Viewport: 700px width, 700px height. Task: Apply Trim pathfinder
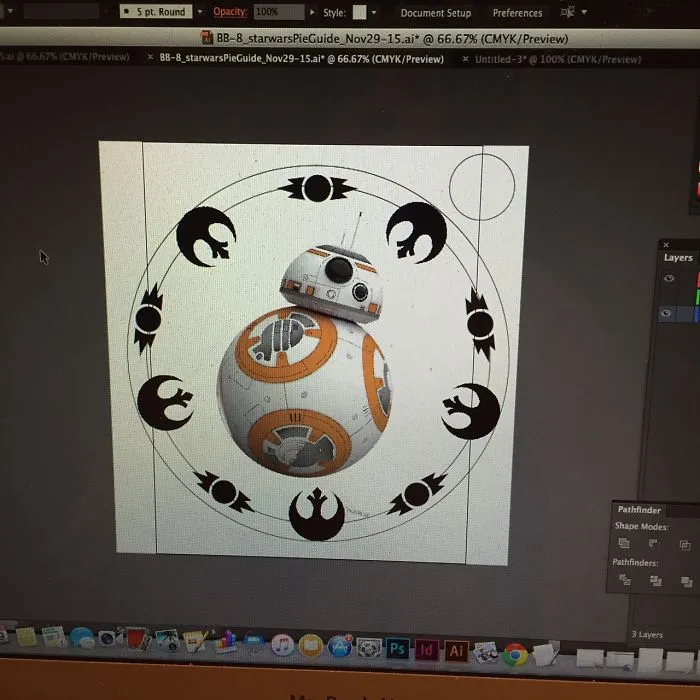[655, 580]
